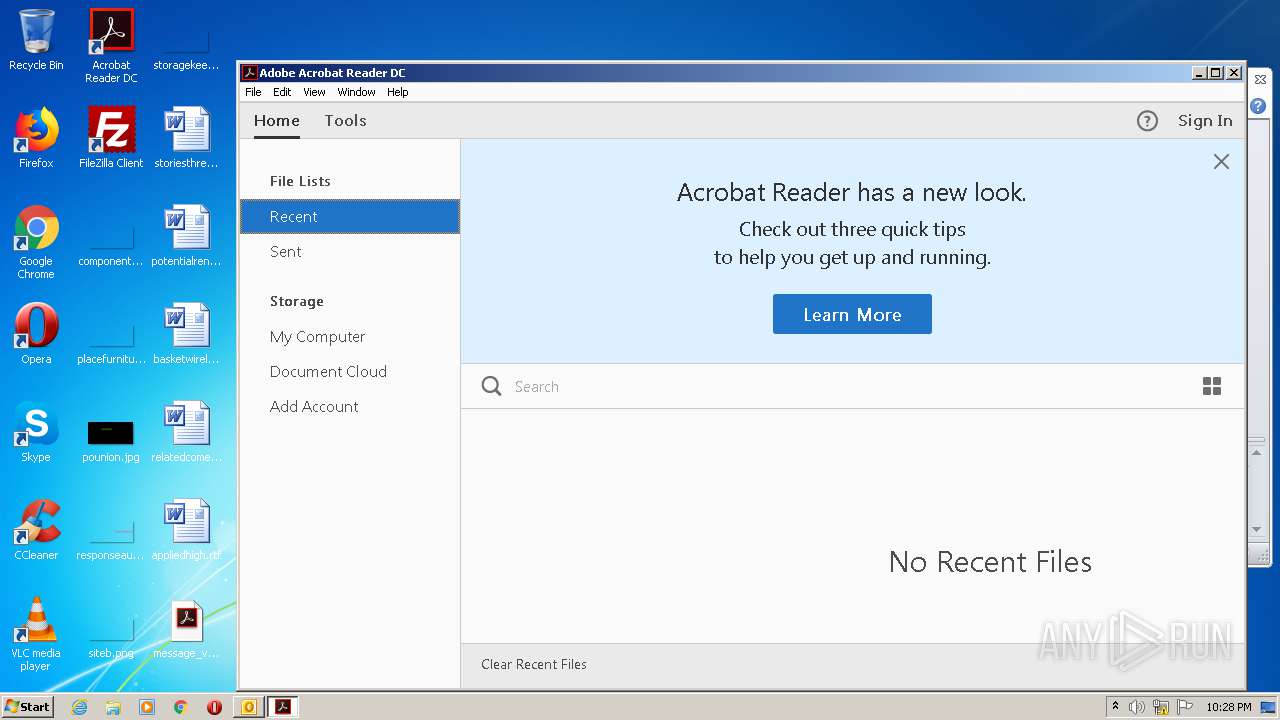1280x720 pixels.
Task: Switch to the Tools tab
Action: 345,120
